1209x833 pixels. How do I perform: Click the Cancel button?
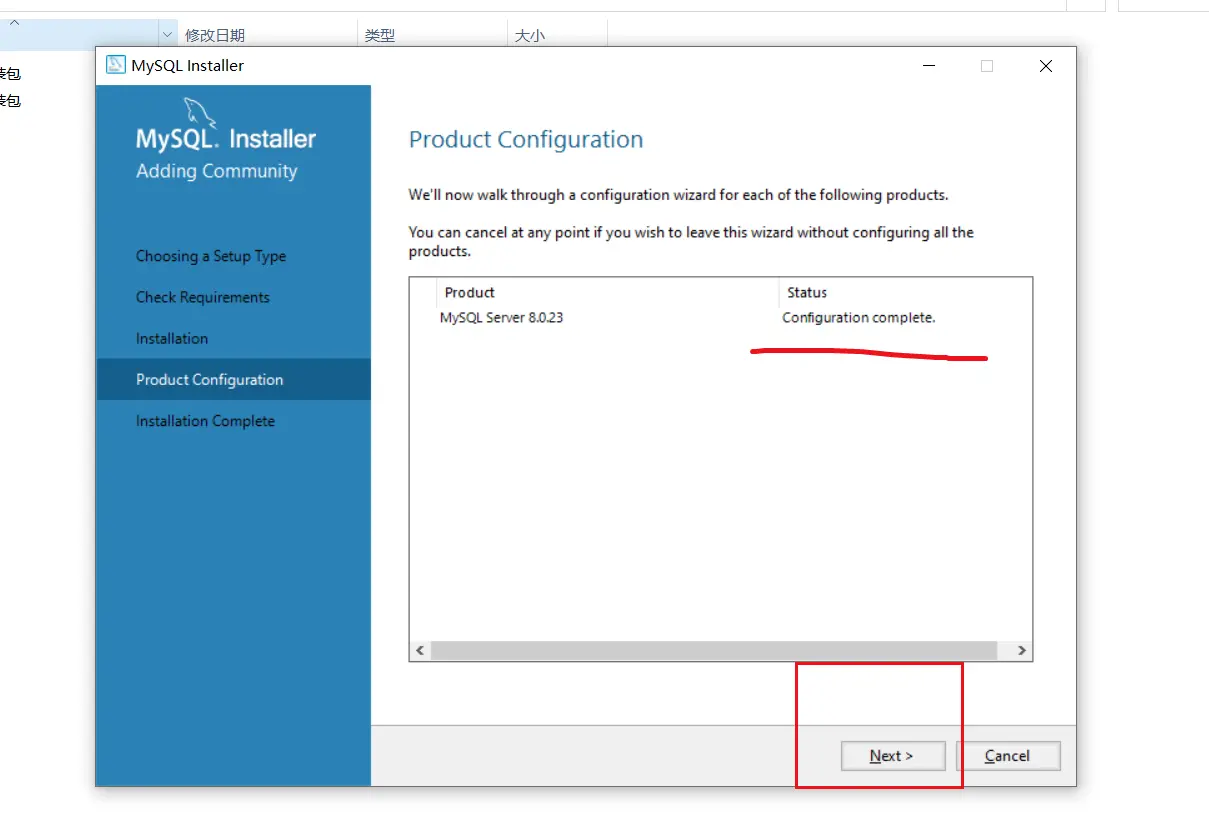point(1008,756)
